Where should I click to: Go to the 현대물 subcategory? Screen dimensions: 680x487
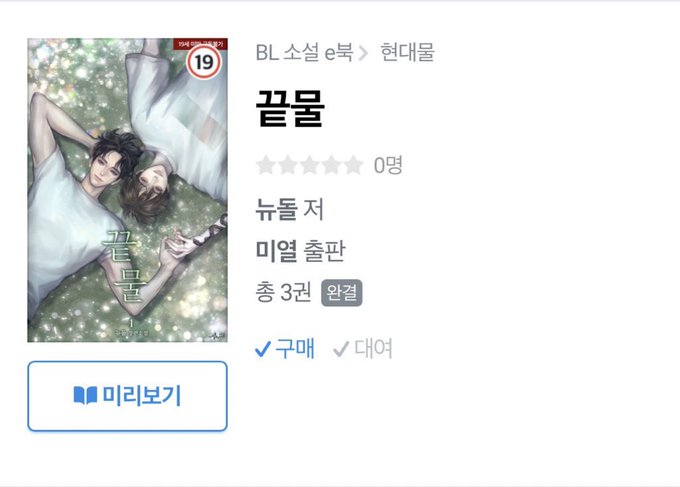tap(407, 52)
